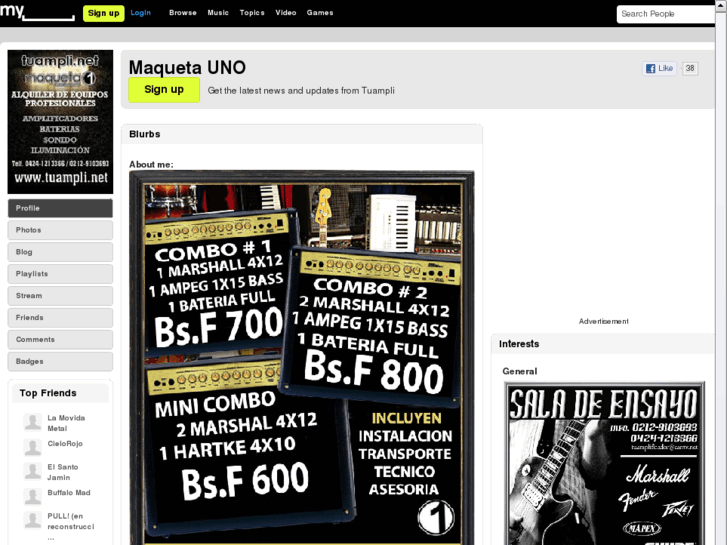This screenshot has width=727, height=545.
Task: Click La Movida Metal friend name
Action: tap(66, 423)
